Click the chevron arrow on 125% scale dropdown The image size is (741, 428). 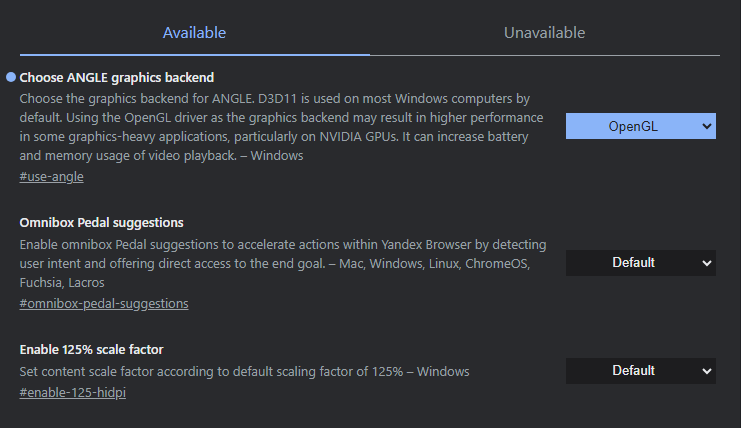click(x=706, y=371)
